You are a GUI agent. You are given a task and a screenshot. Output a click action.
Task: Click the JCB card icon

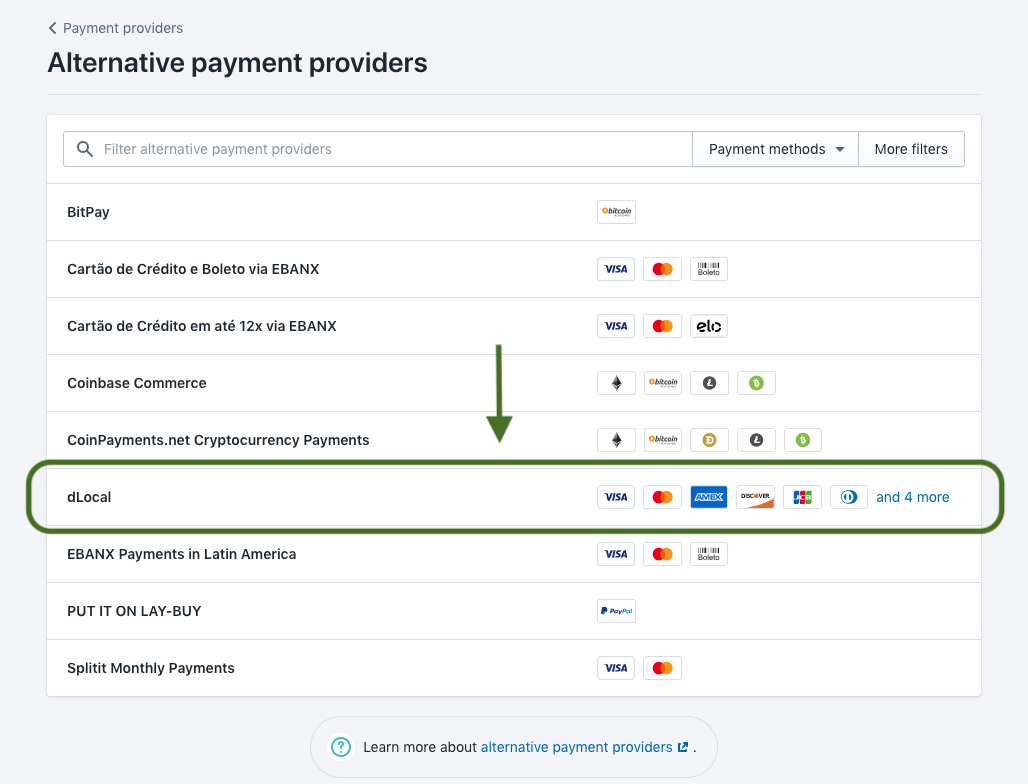point(802,497)
